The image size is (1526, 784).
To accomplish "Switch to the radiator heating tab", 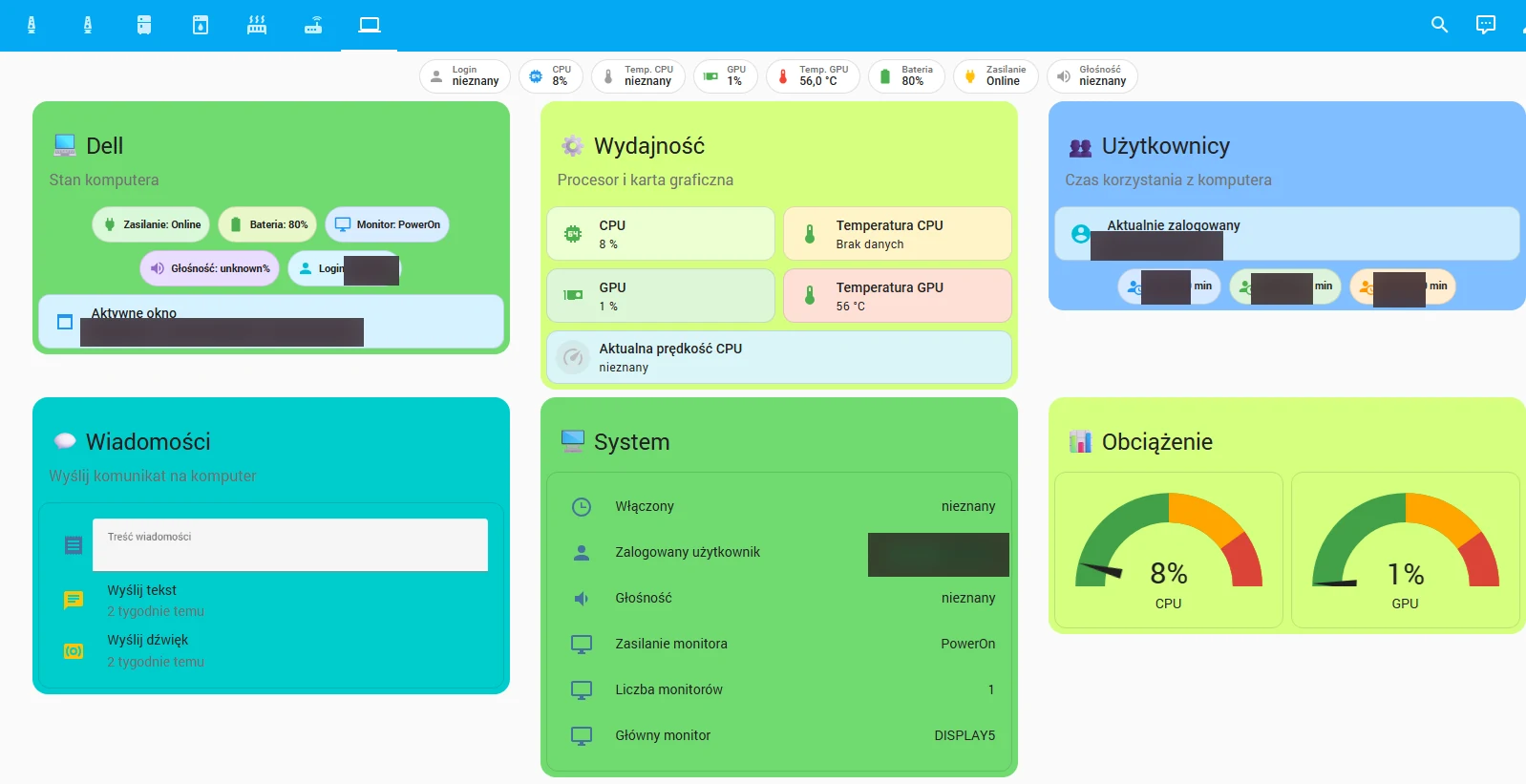I will tap(257, 25).
